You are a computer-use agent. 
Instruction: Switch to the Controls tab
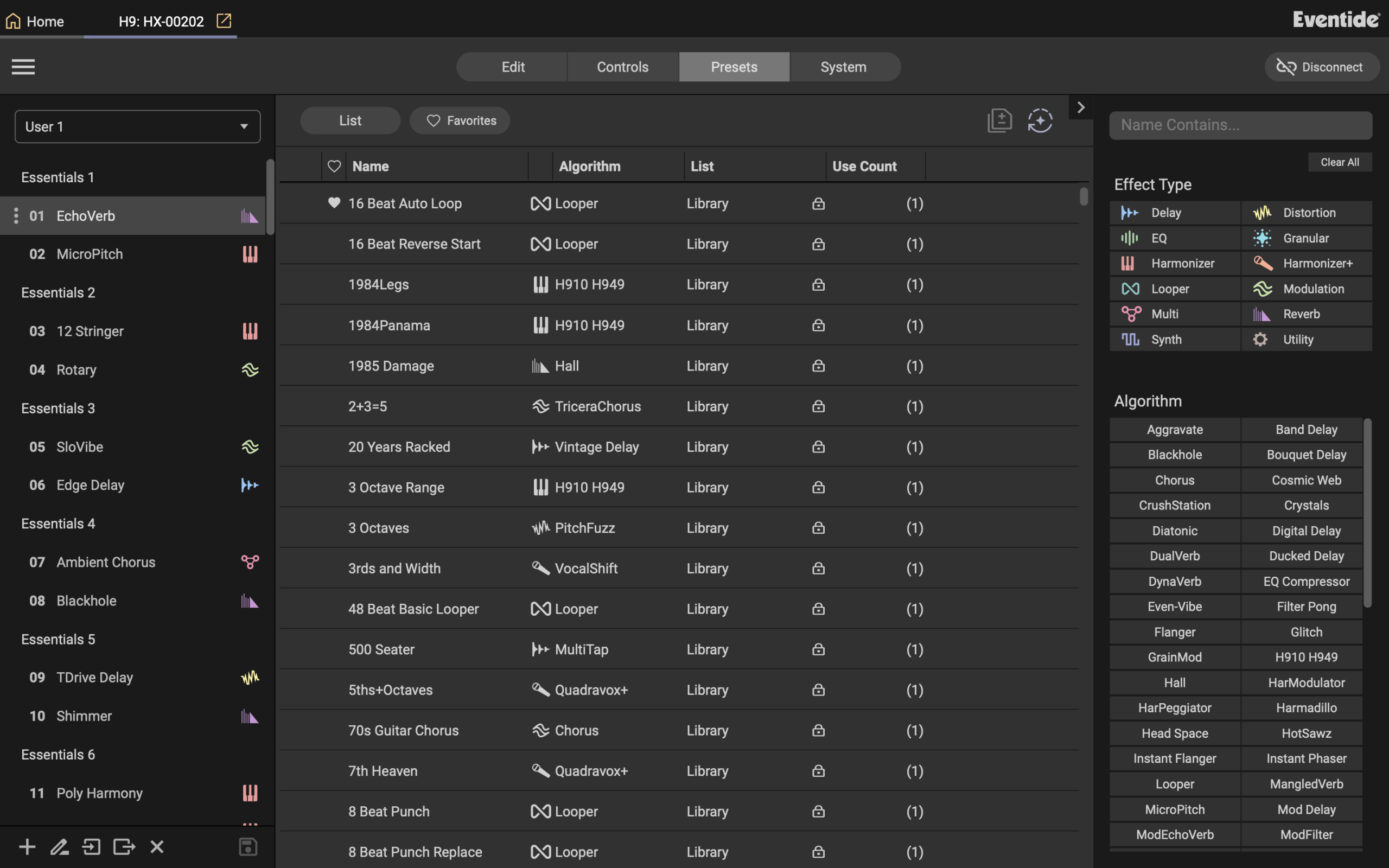pyautogui.click(x=623, y=67)
